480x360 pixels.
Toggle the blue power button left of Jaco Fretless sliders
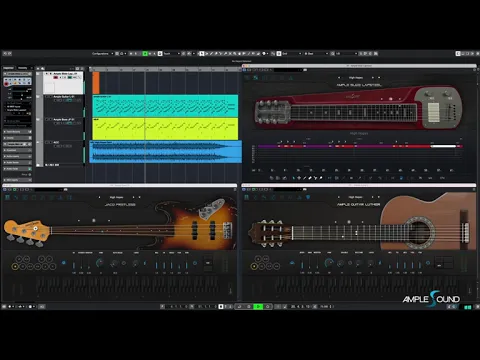64,263
